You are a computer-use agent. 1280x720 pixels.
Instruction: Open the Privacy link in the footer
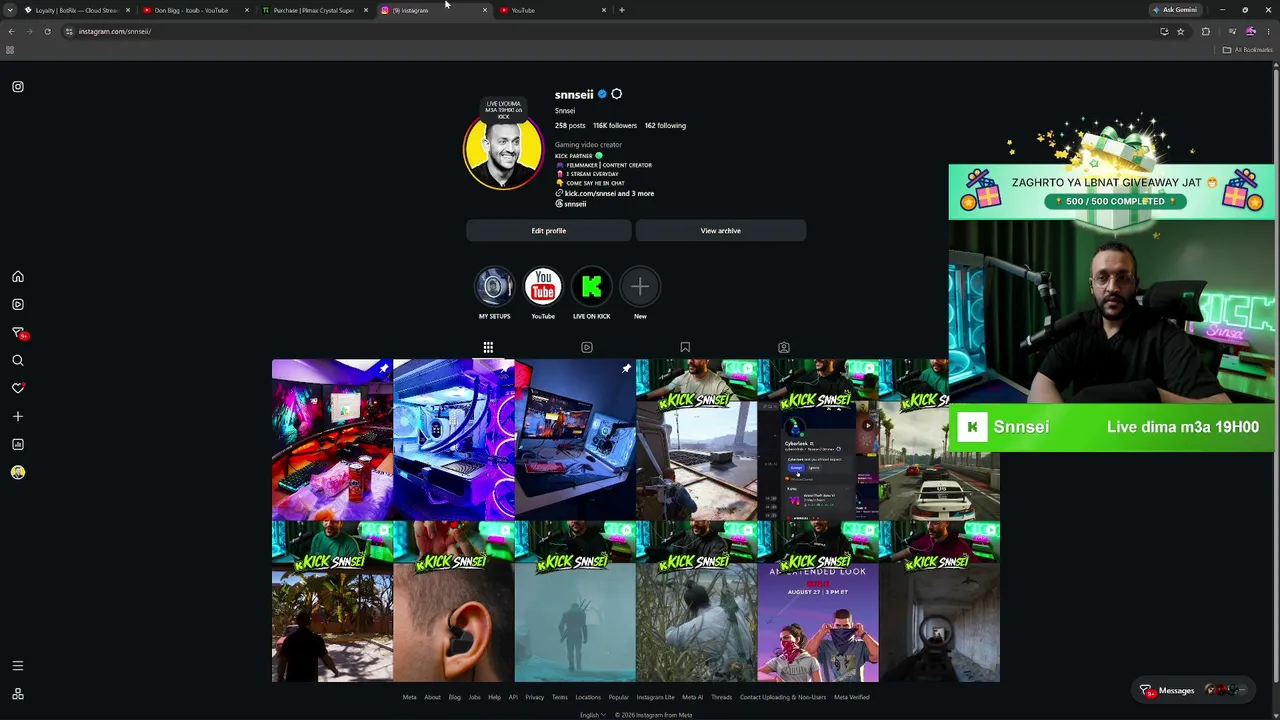(534, 698)
